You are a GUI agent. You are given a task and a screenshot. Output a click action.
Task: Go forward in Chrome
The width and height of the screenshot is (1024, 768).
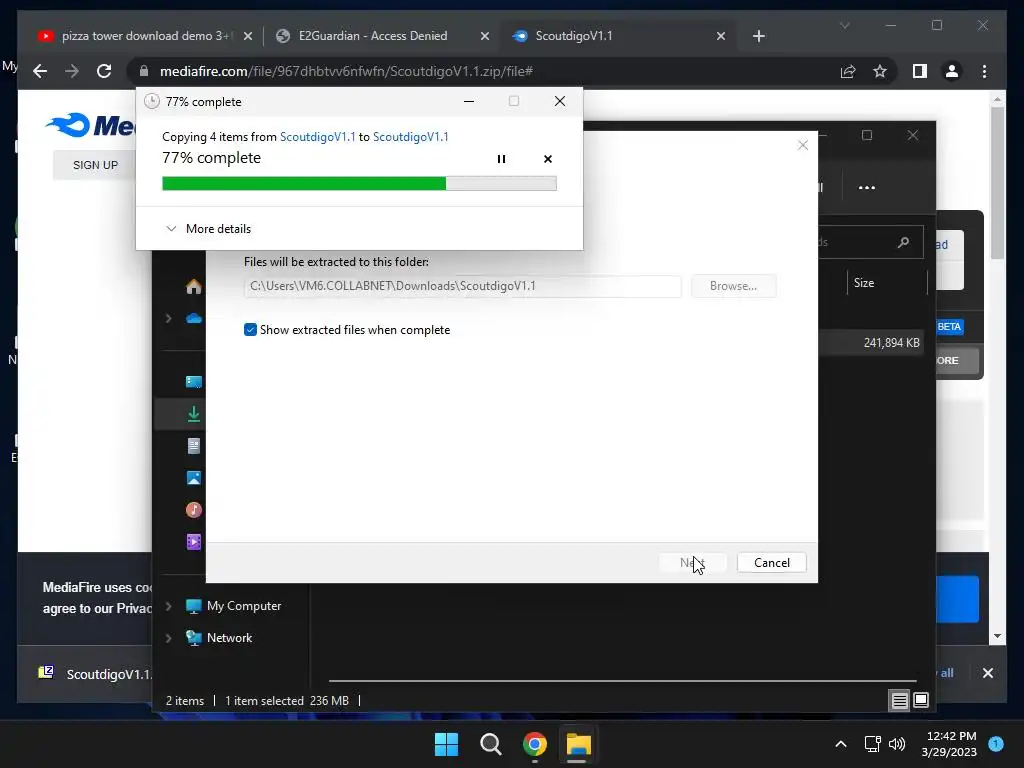[72, 71]
